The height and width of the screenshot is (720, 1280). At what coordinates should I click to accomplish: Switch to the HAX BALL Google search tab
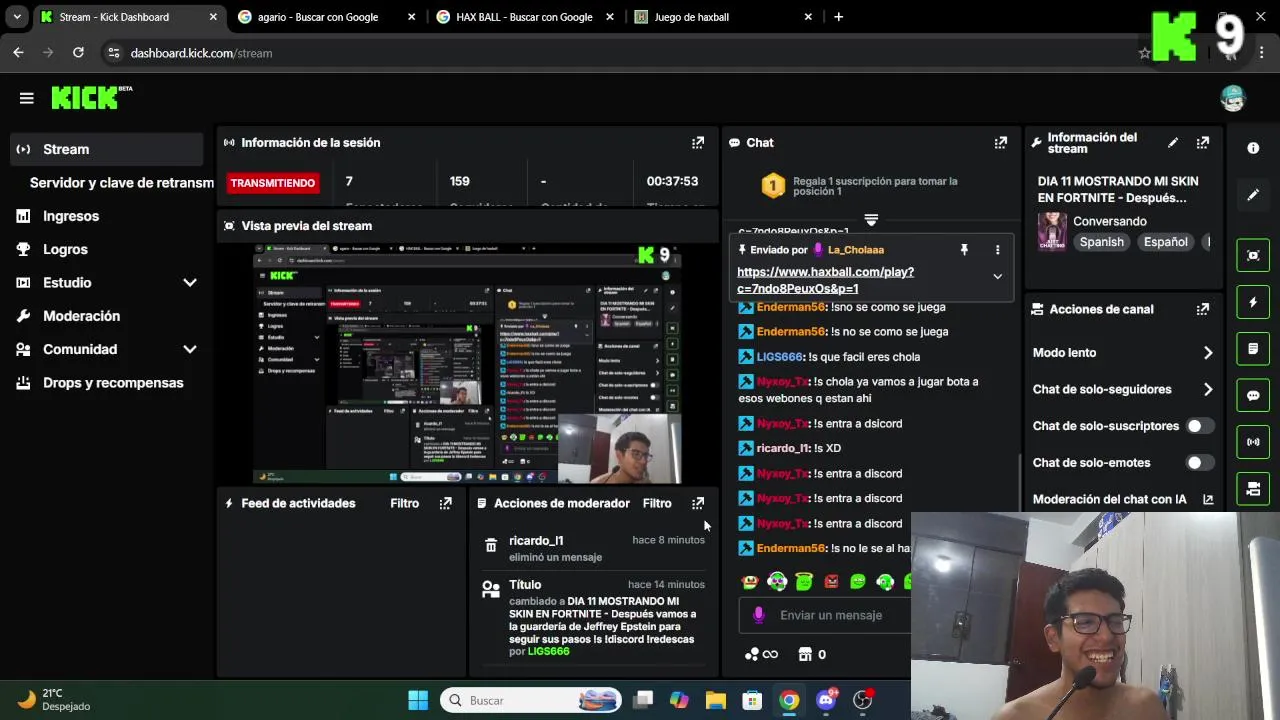point(524,17)
